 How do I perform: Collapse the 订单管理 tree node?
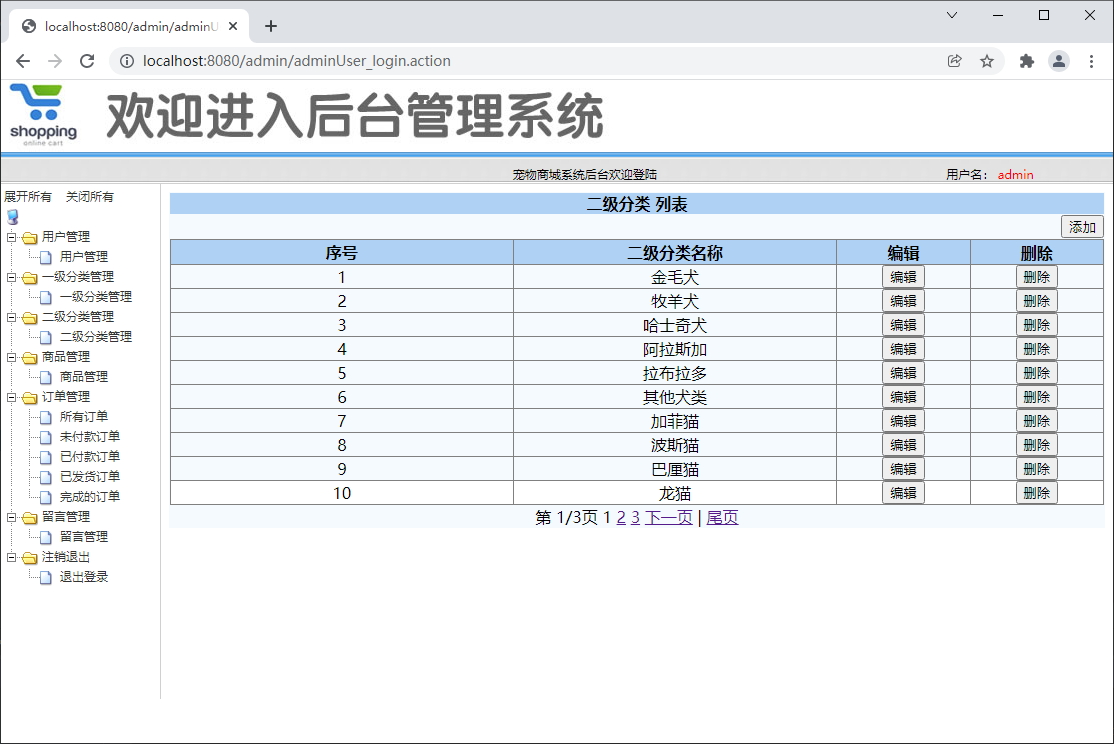[11, 397]
